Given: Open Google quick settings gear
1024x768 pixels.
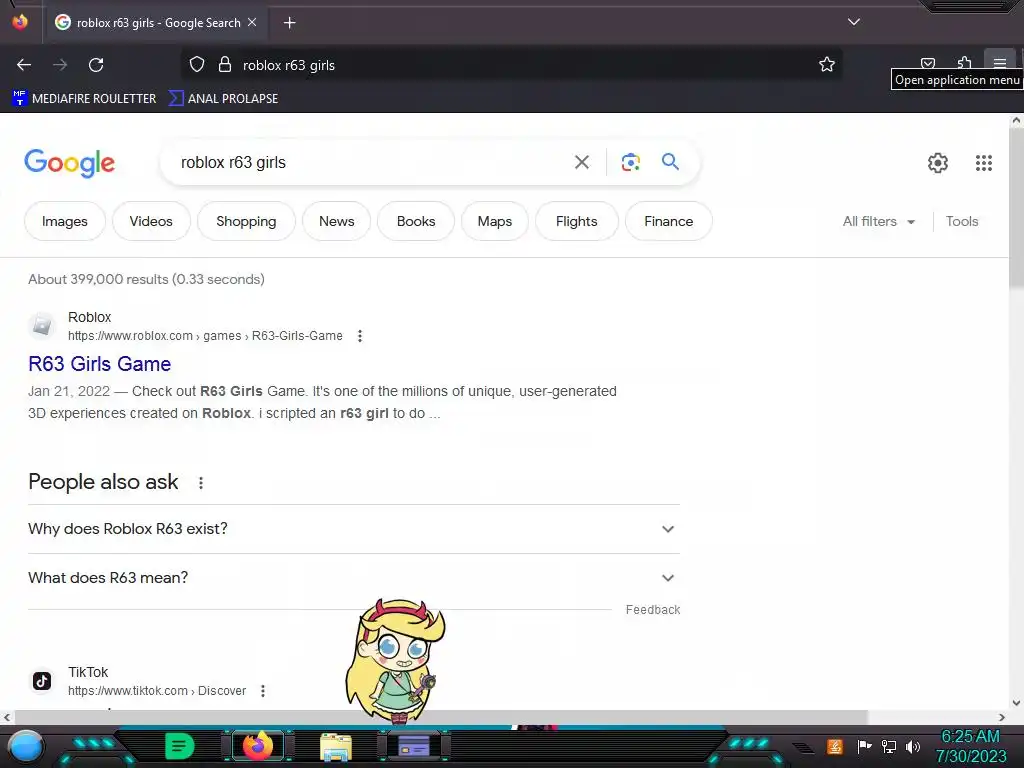Looking at the screenshot, I should tap(938, 163).
